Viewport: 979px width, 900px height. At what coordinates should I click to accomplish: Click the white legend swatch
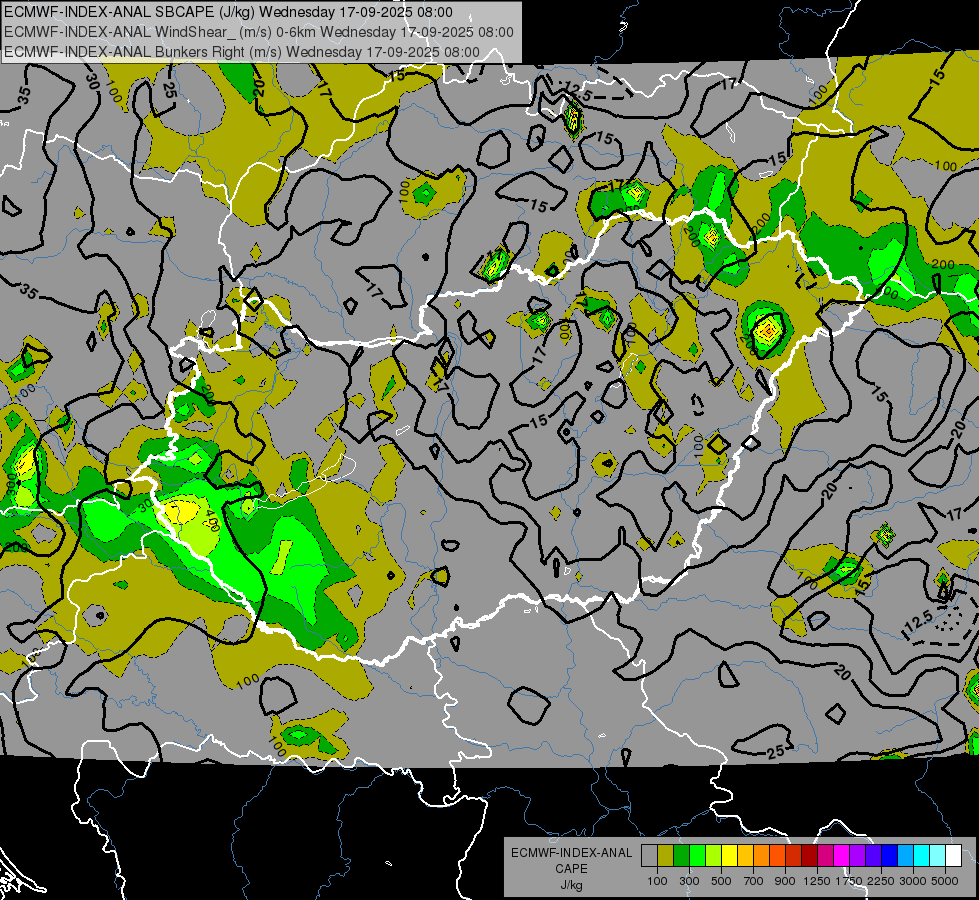pos(954,856)
